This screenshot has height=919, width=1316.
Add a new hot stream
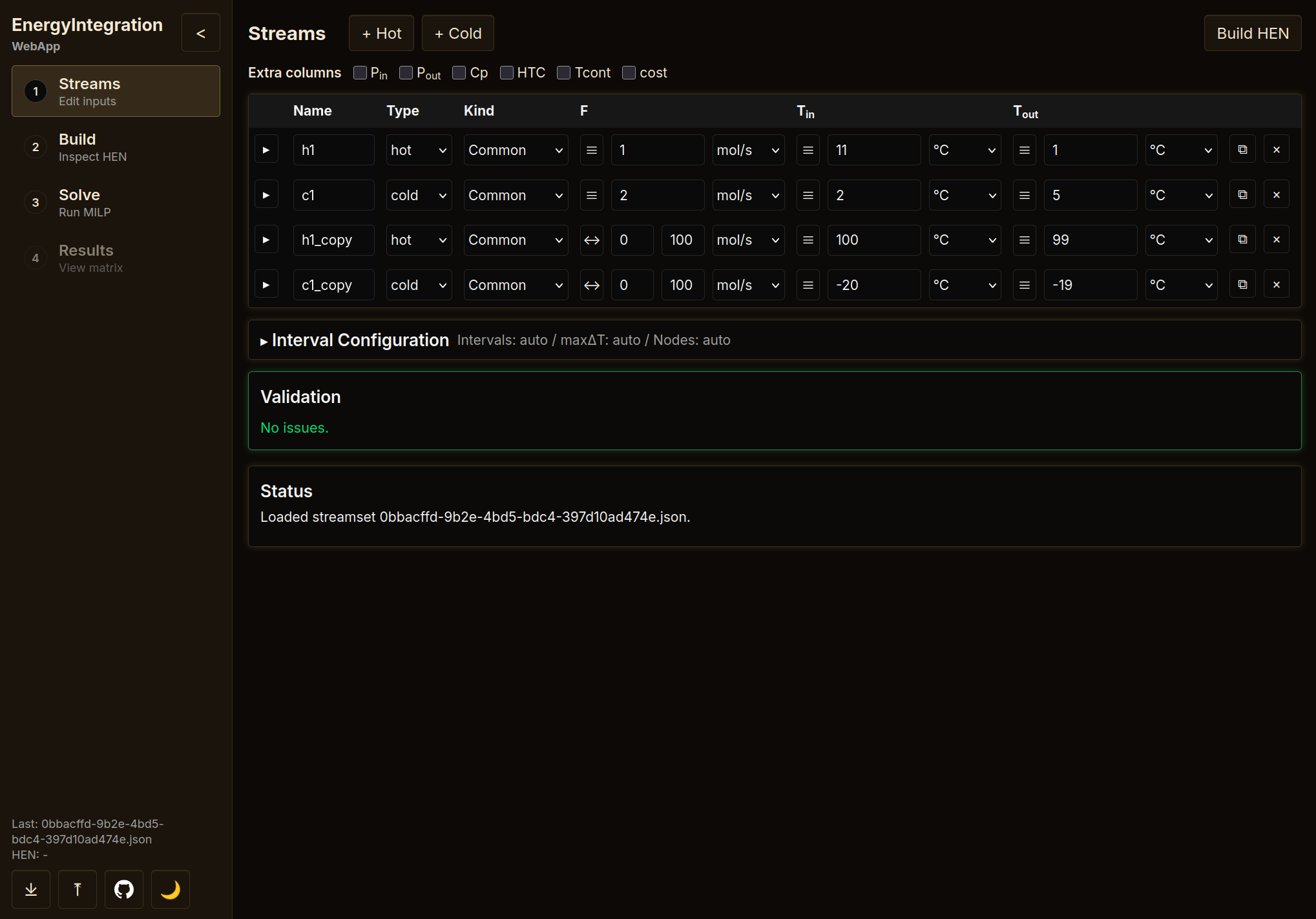pos(381,33)
